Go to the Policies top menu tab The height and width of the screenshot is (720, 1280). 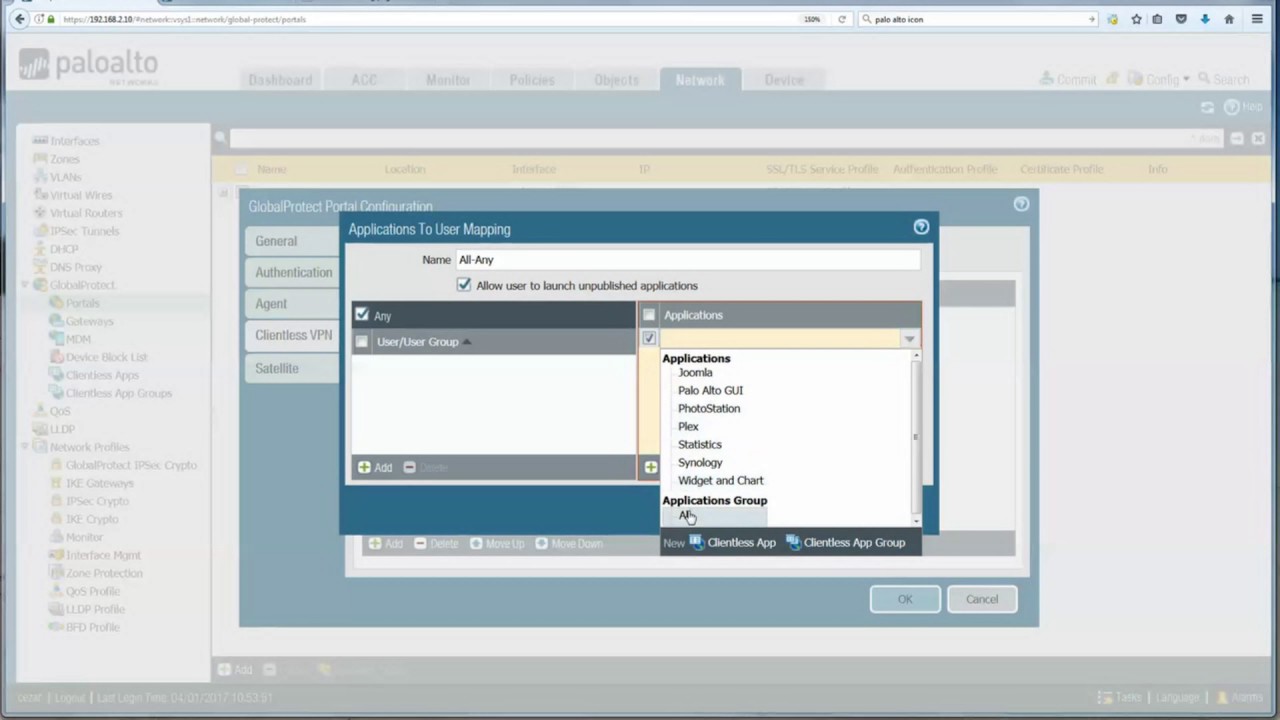[532, 79]
